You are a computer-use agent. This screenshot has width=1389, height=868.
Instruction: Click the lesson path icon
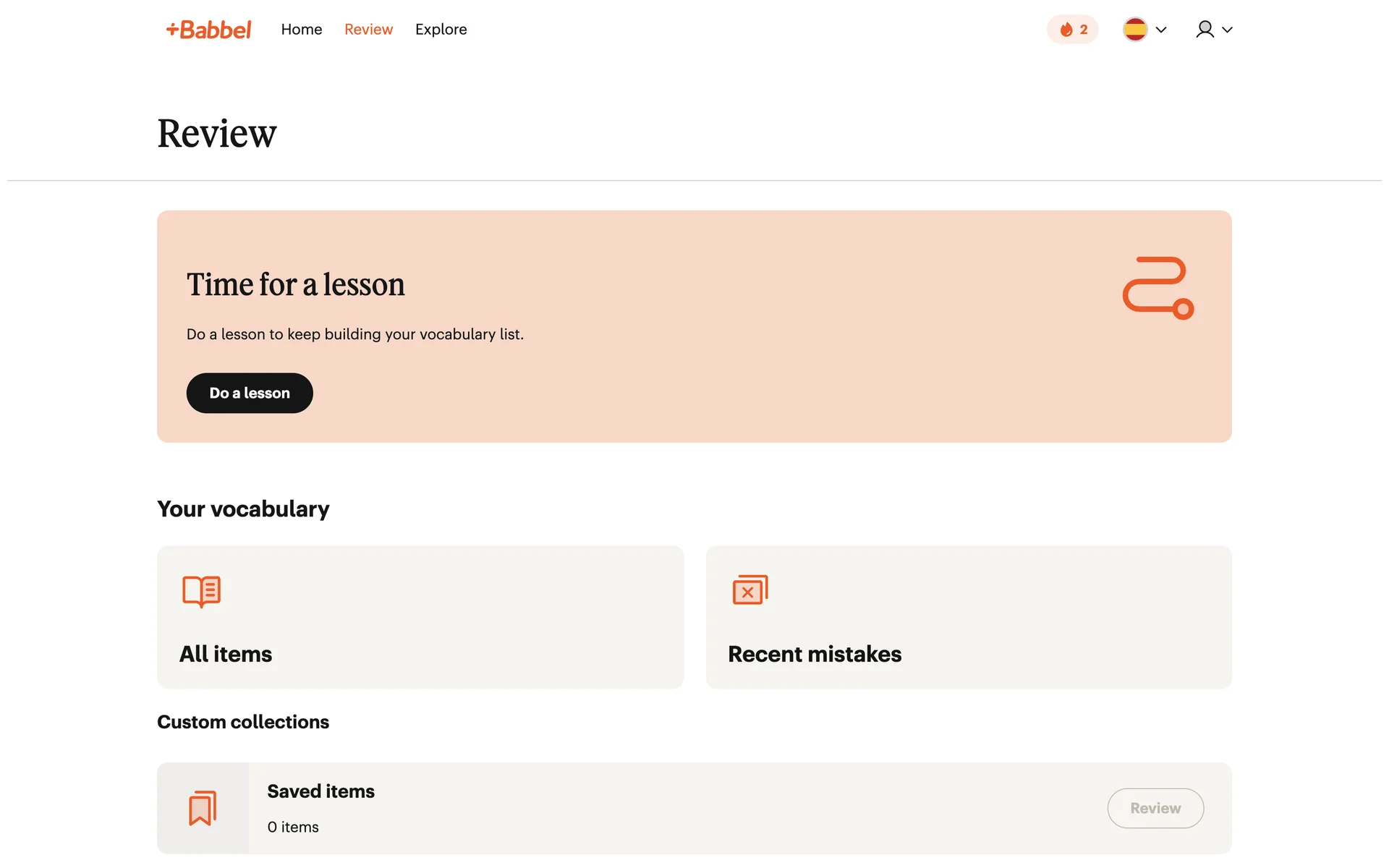click(1157, 287)
